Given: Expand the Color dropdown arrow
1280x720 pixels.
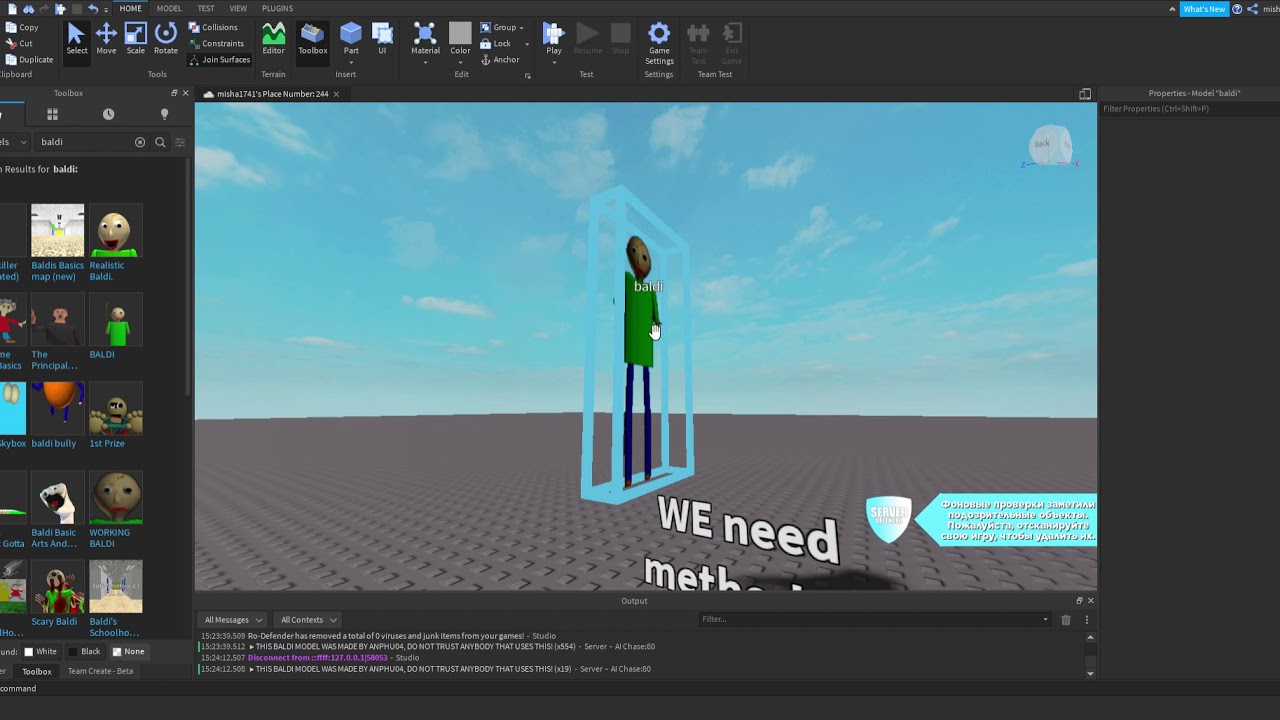Looking at the screenshot, I should 460,62.
